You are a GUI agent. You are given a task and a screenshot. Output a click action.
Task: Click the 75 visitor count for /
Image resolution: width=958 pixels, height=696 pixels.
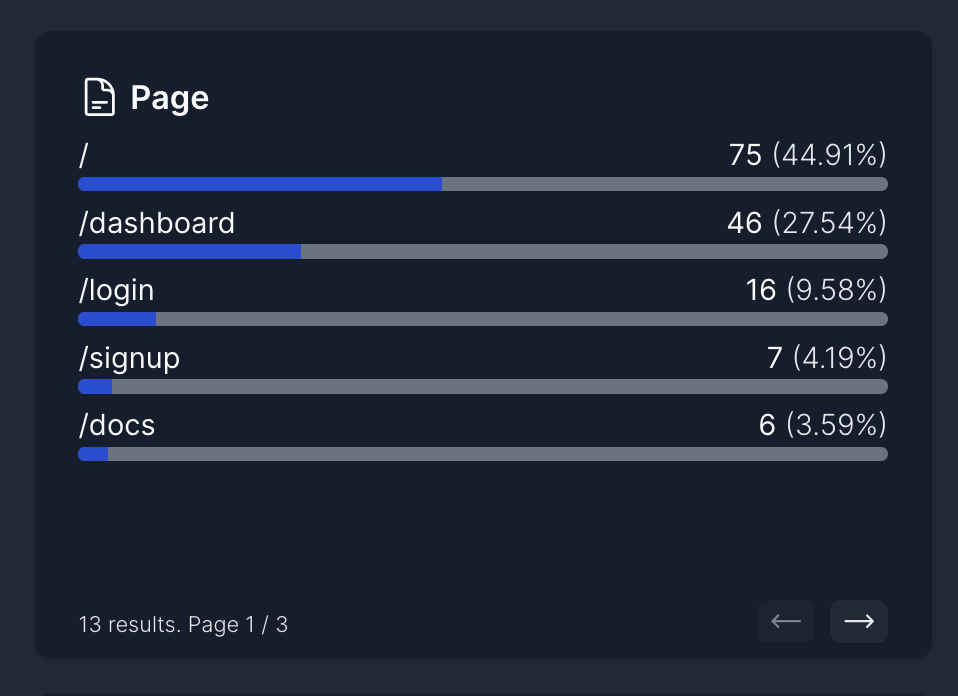coord(744,155)
